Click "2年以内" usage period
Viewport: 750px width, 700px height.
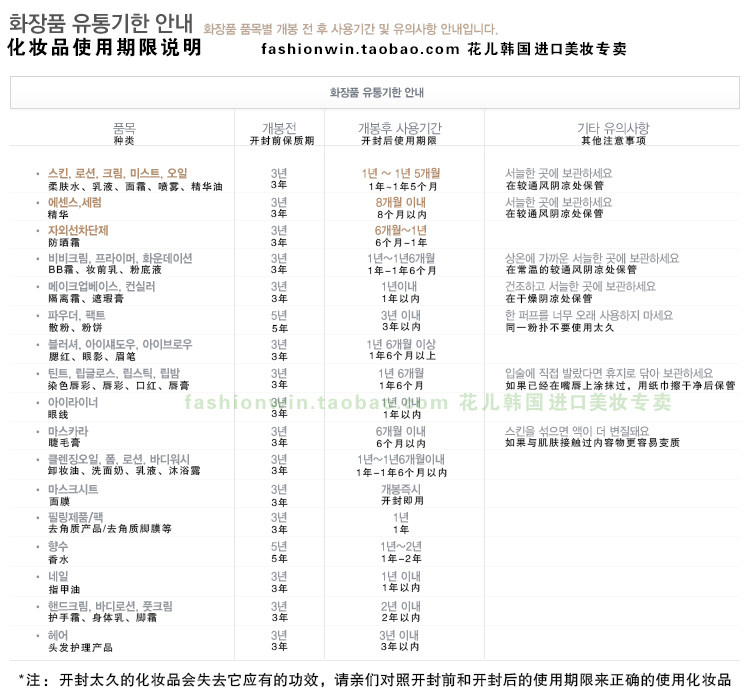401,618
